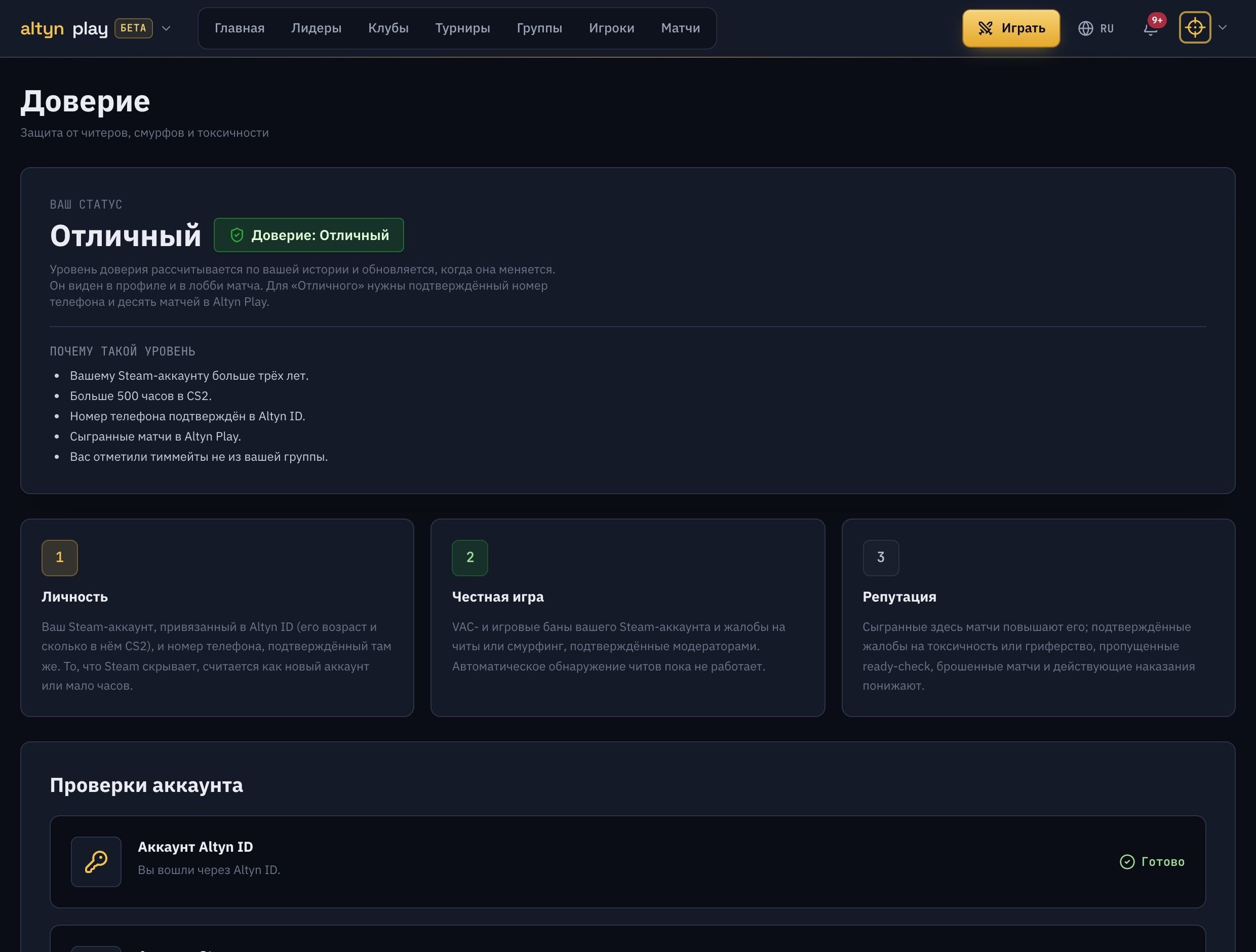Click the crossed swords icon in the Играть button
Screen dimensions: 1256x952
point(986,28)
